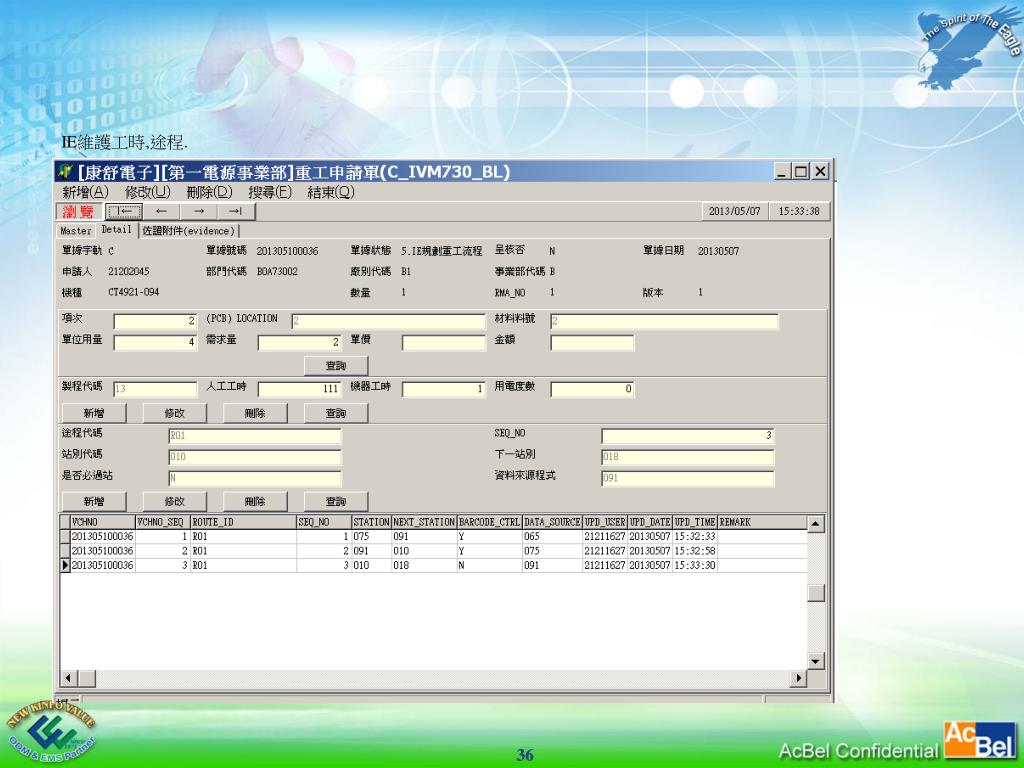Click the (PCB) LOCATION input field

[x=389, y=321]
